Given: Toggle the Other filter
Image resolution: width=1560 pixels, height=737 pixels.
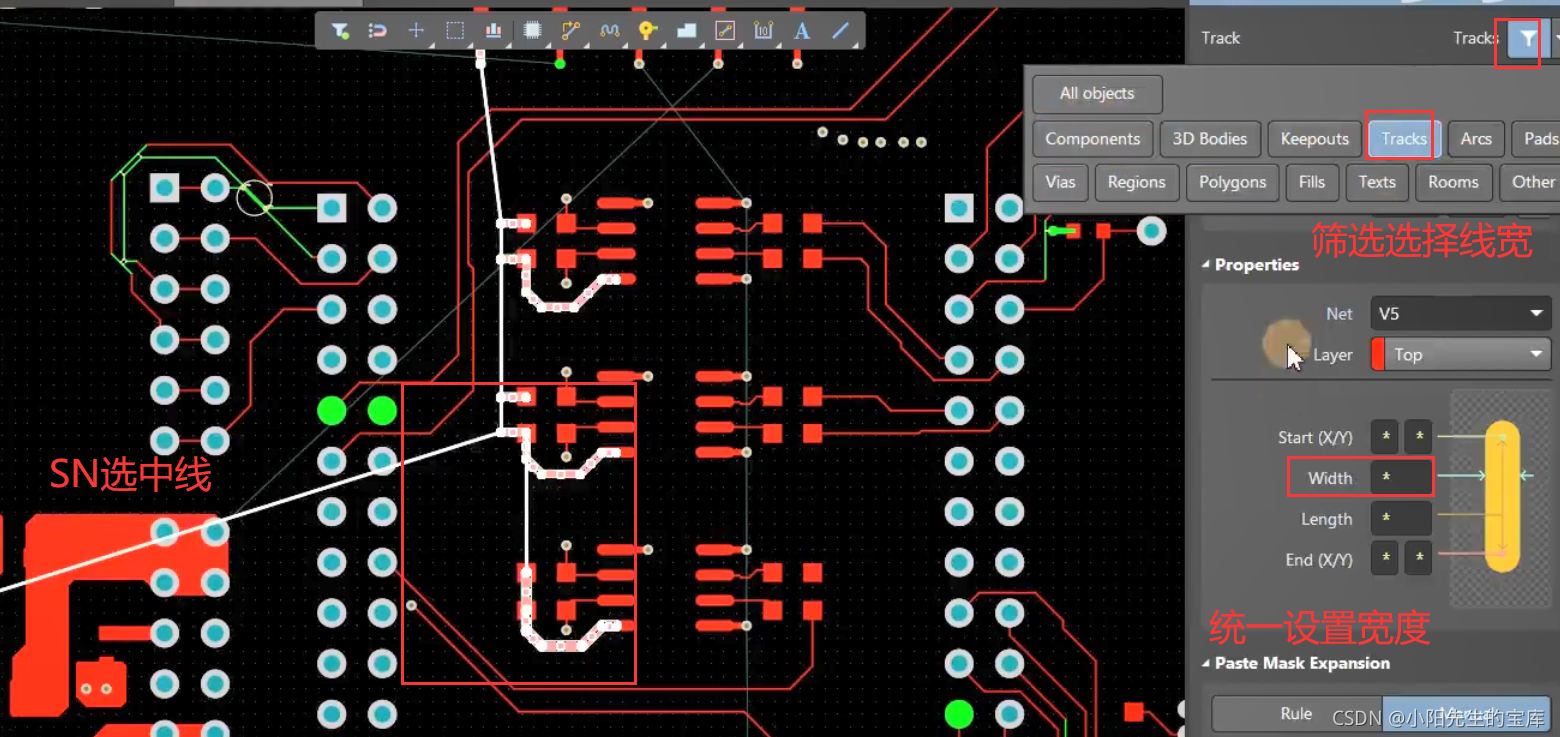Looking at the screenshot, I should [x=1531, y=182].
